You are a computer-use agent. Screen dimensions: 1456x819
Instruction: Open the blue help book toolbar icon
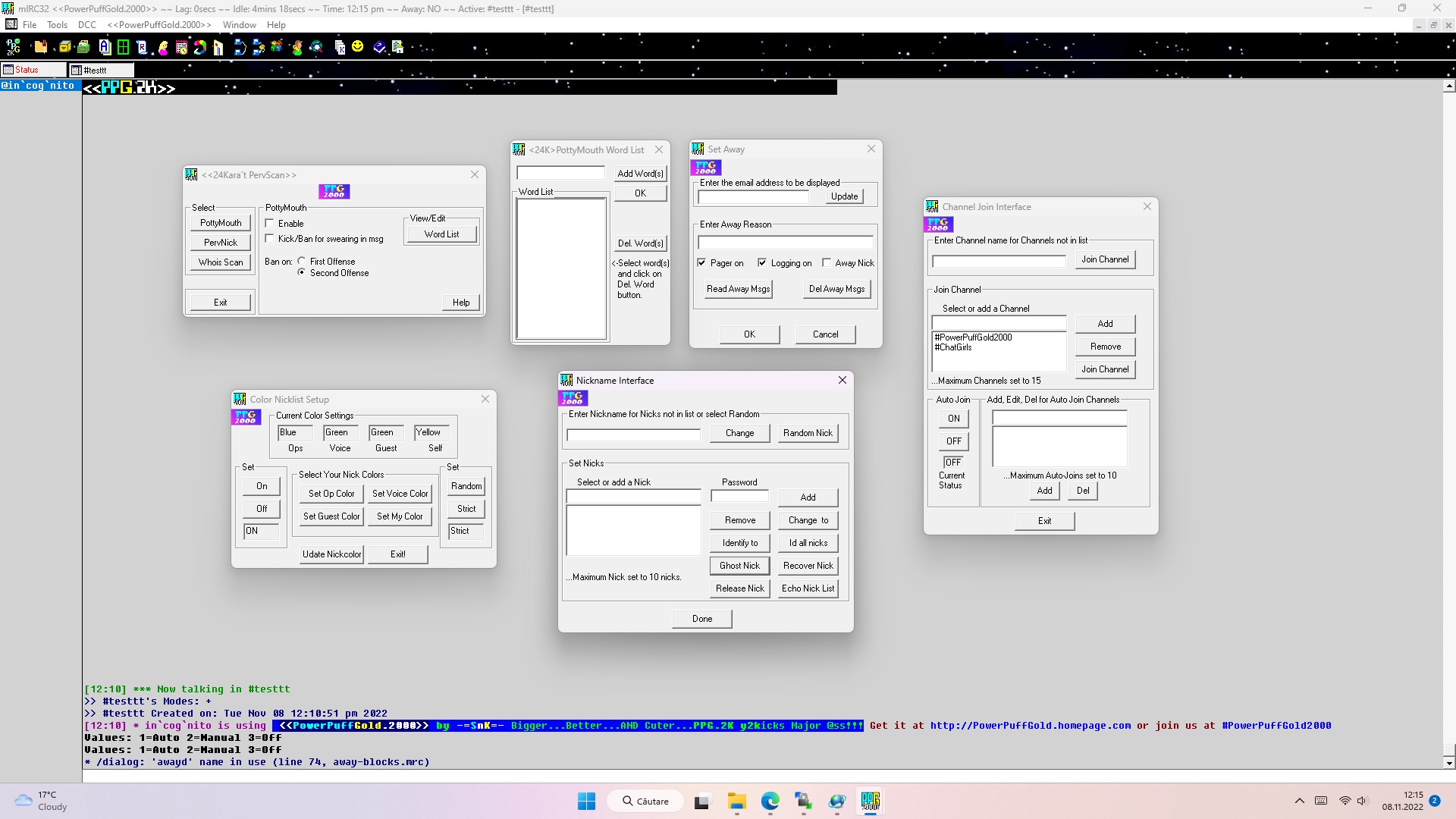pyautogui.click(x=379, y=47)
